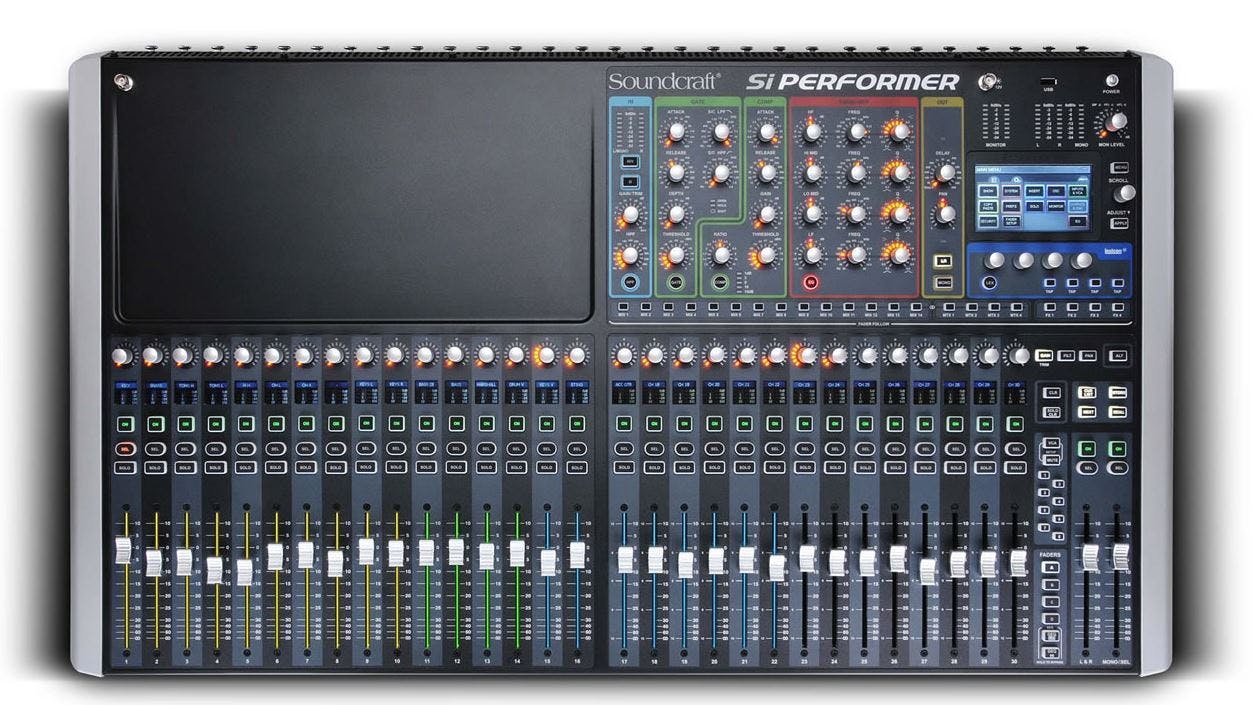Select MIX 1 in the fader follow row
This screenshot has height=705, width=1253.
(x=622, y=305)
